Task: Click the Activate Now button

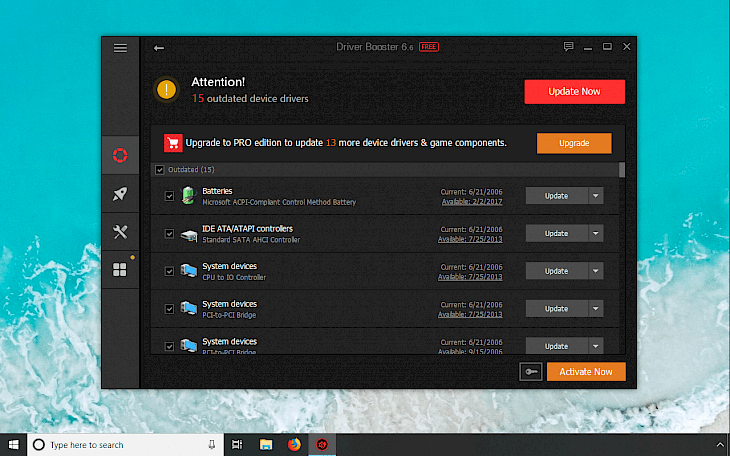Action: pos(586,372)
